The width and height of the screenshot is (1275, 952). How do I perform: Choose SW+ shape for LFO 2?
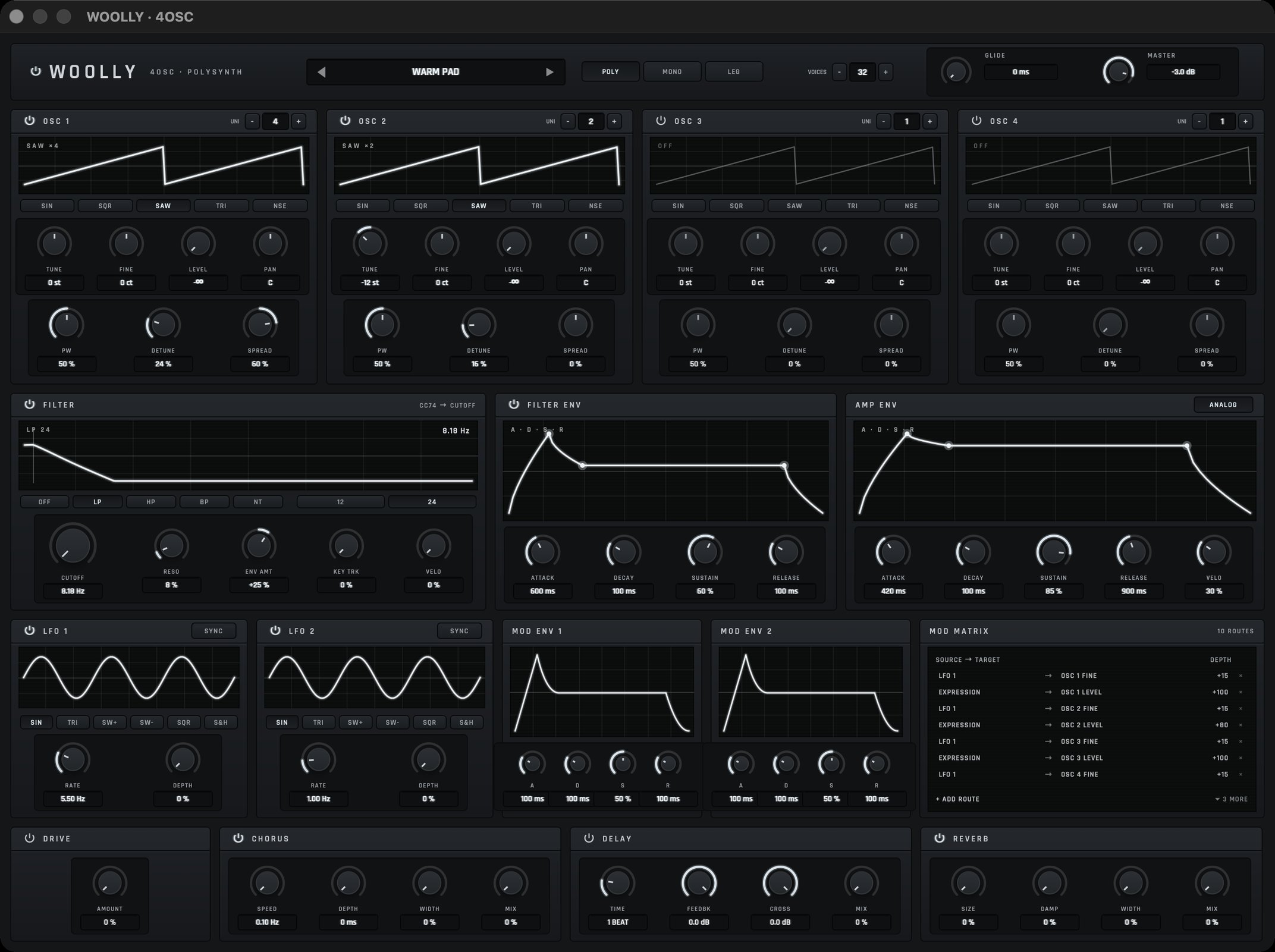[x=355, y=722]
